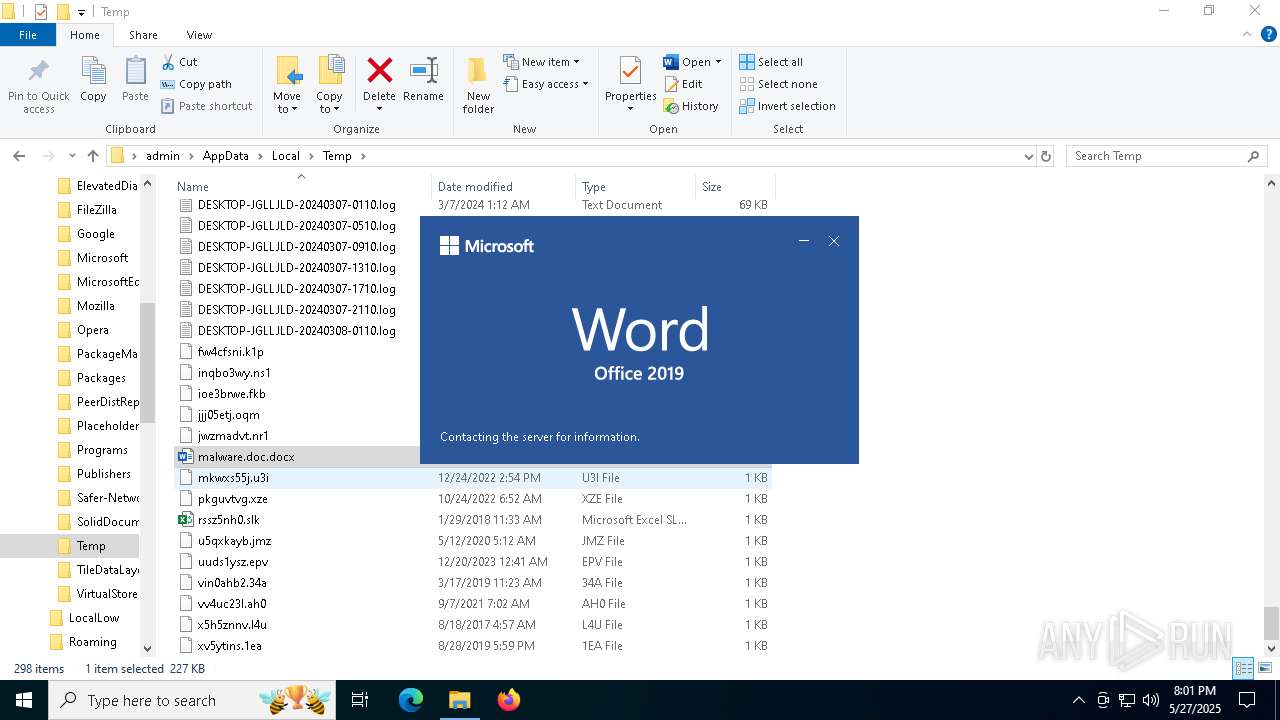Switch to the Share ribbon tab
Image resolution: width=1280 pixels, height=720 pixels.
(143, 35)
